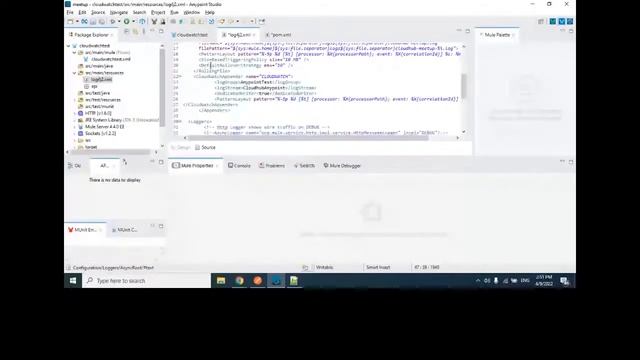Screen dimensions: 640x360
Task: Open the Help menu
Action: click(x=210, y=13)
